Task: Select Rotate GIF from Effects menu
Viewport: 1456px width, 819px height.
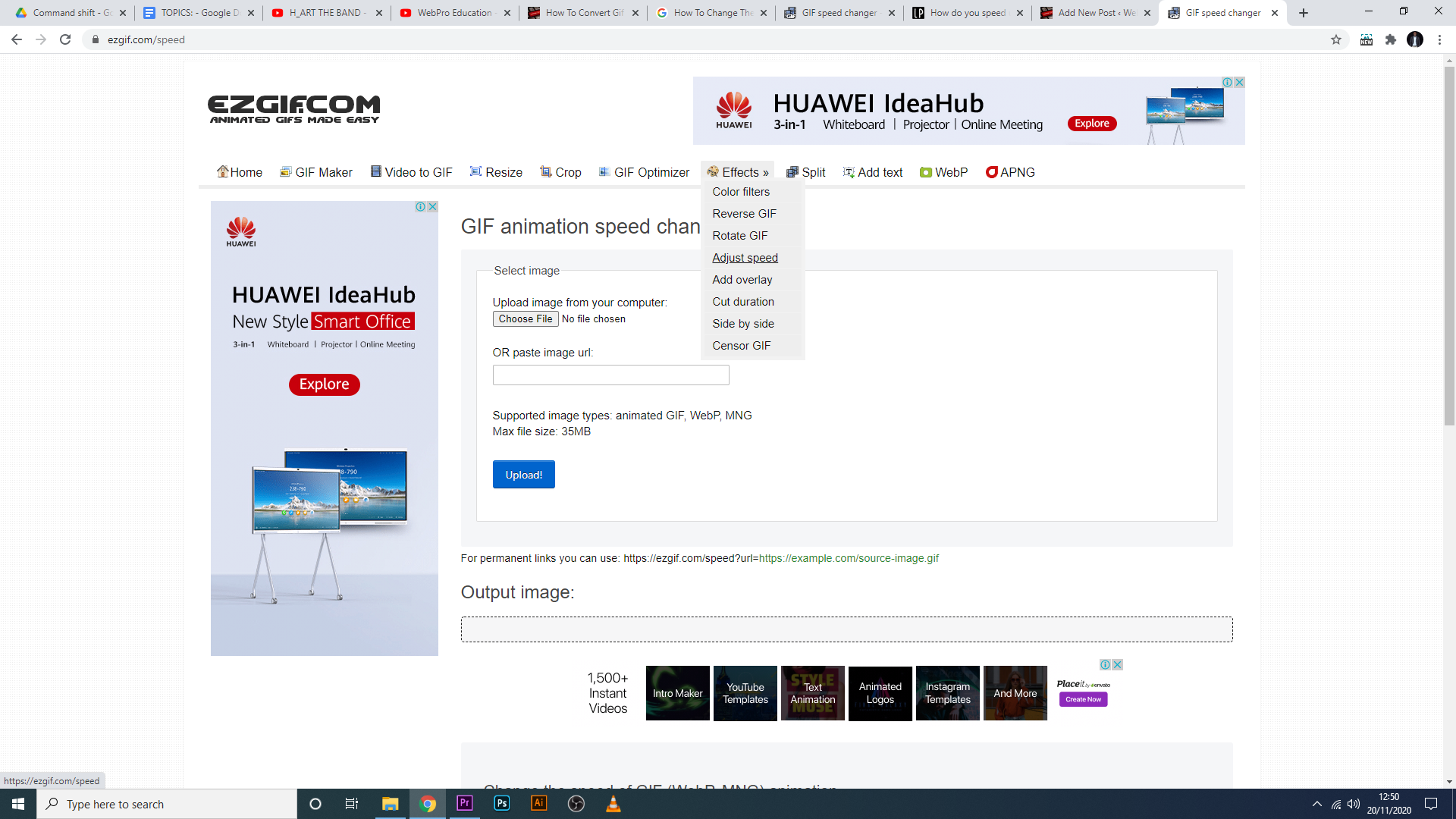Action: click(740, 236)
